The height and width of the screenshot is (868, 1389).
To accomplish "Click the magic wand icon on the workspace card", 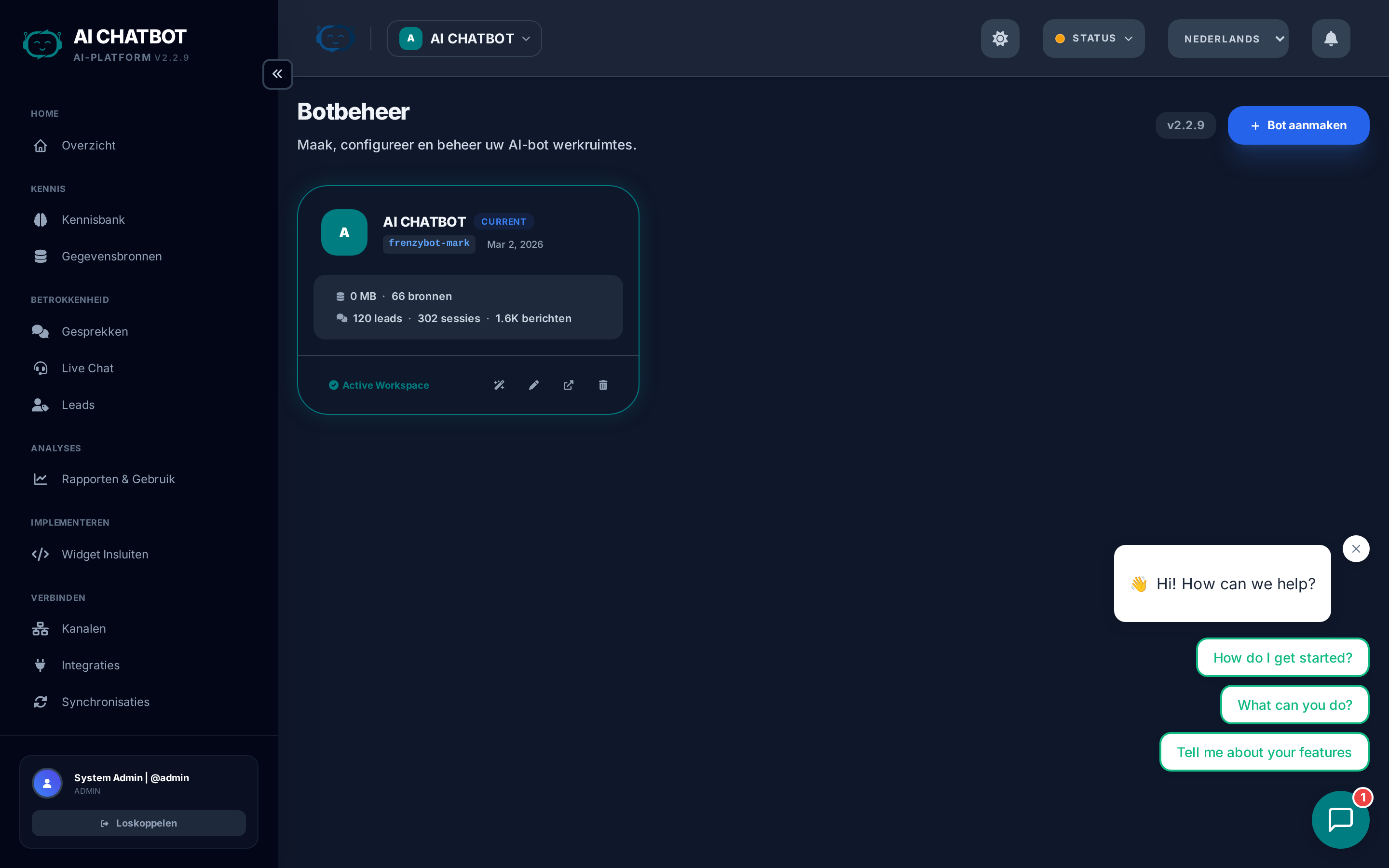I will point(499,385).
